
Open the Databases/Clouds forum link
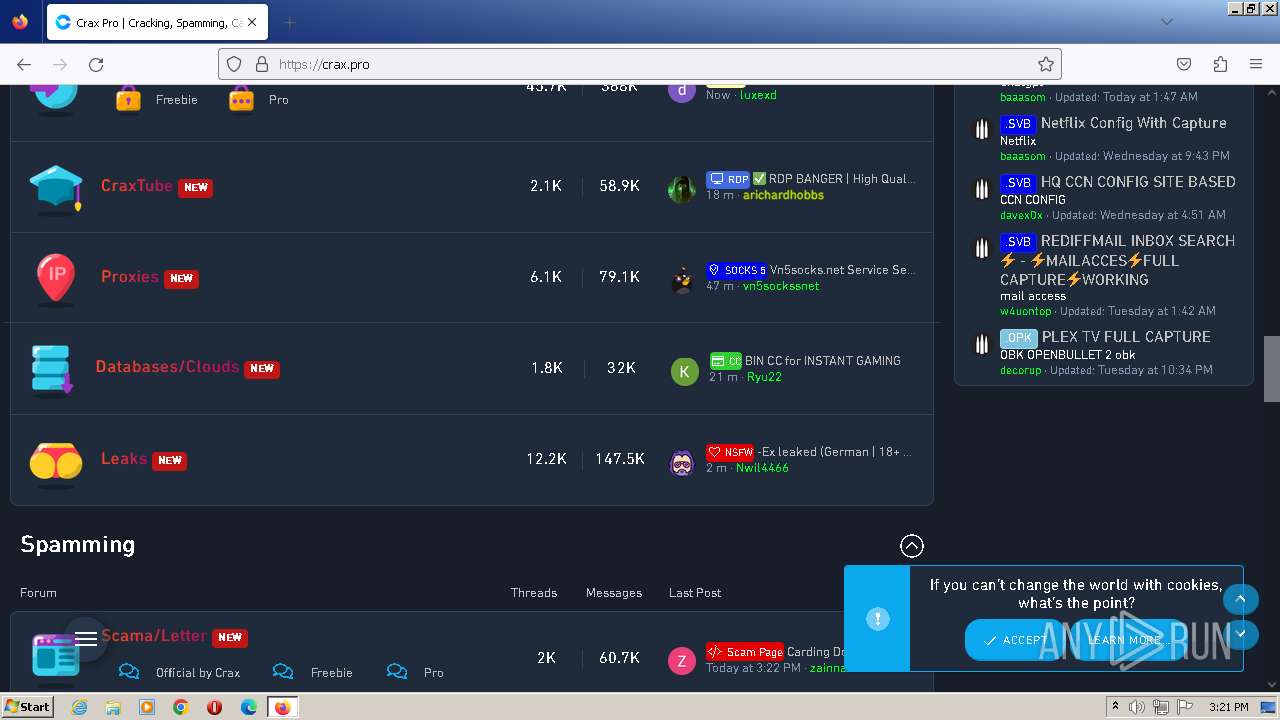coord(167,366)
